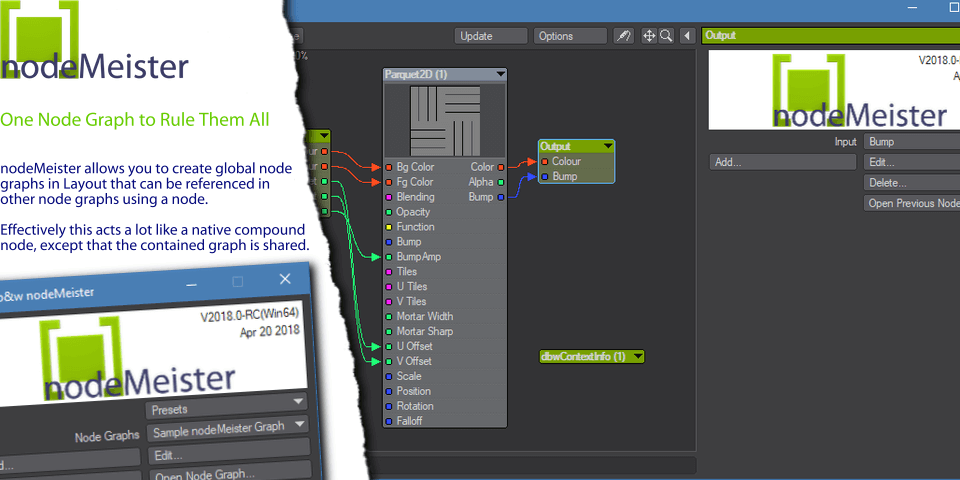Open the Presets dropdown
960x480 pixels.
pos(227,408)
